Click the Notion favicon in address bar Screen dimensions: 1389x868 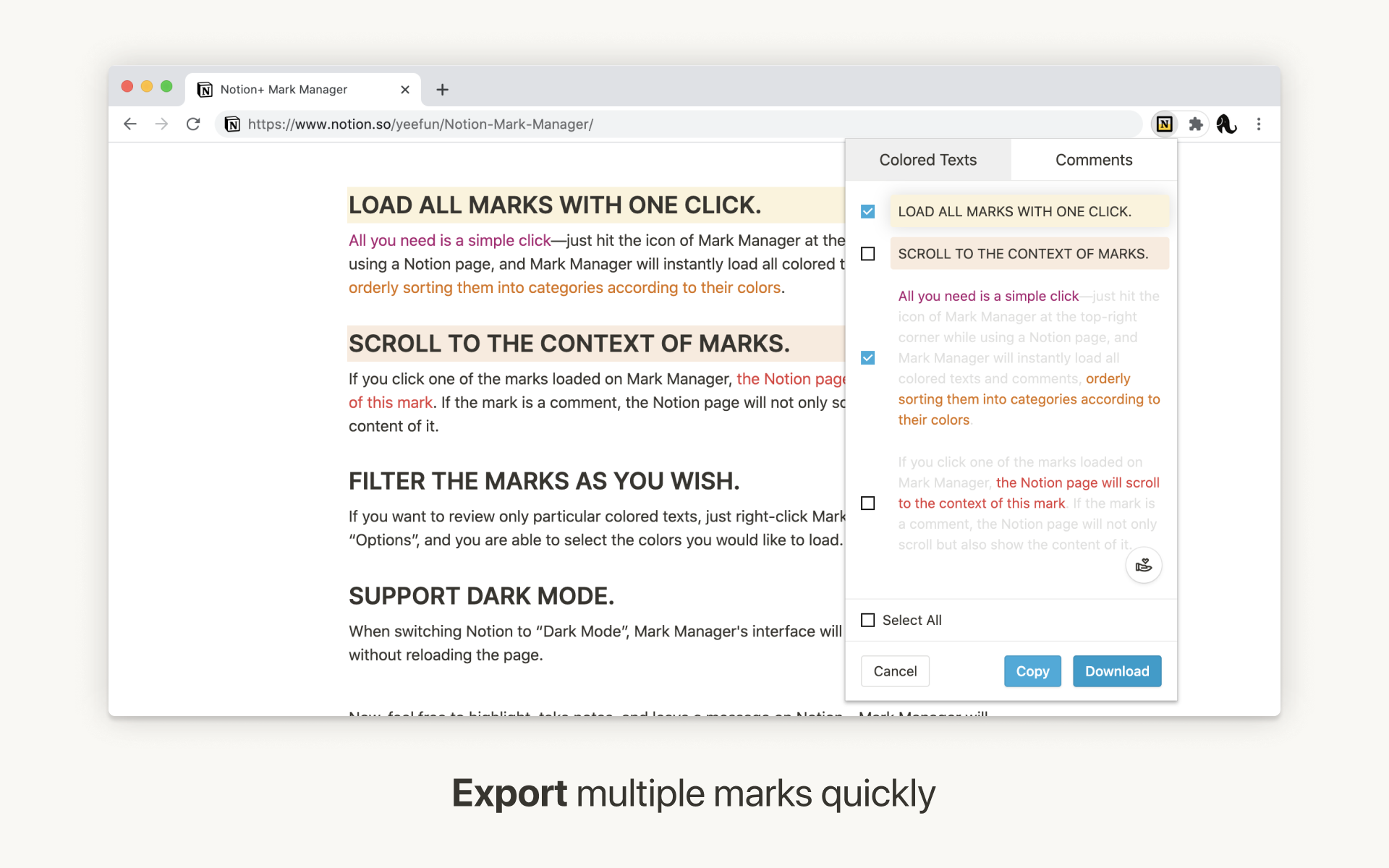(233, 124)
